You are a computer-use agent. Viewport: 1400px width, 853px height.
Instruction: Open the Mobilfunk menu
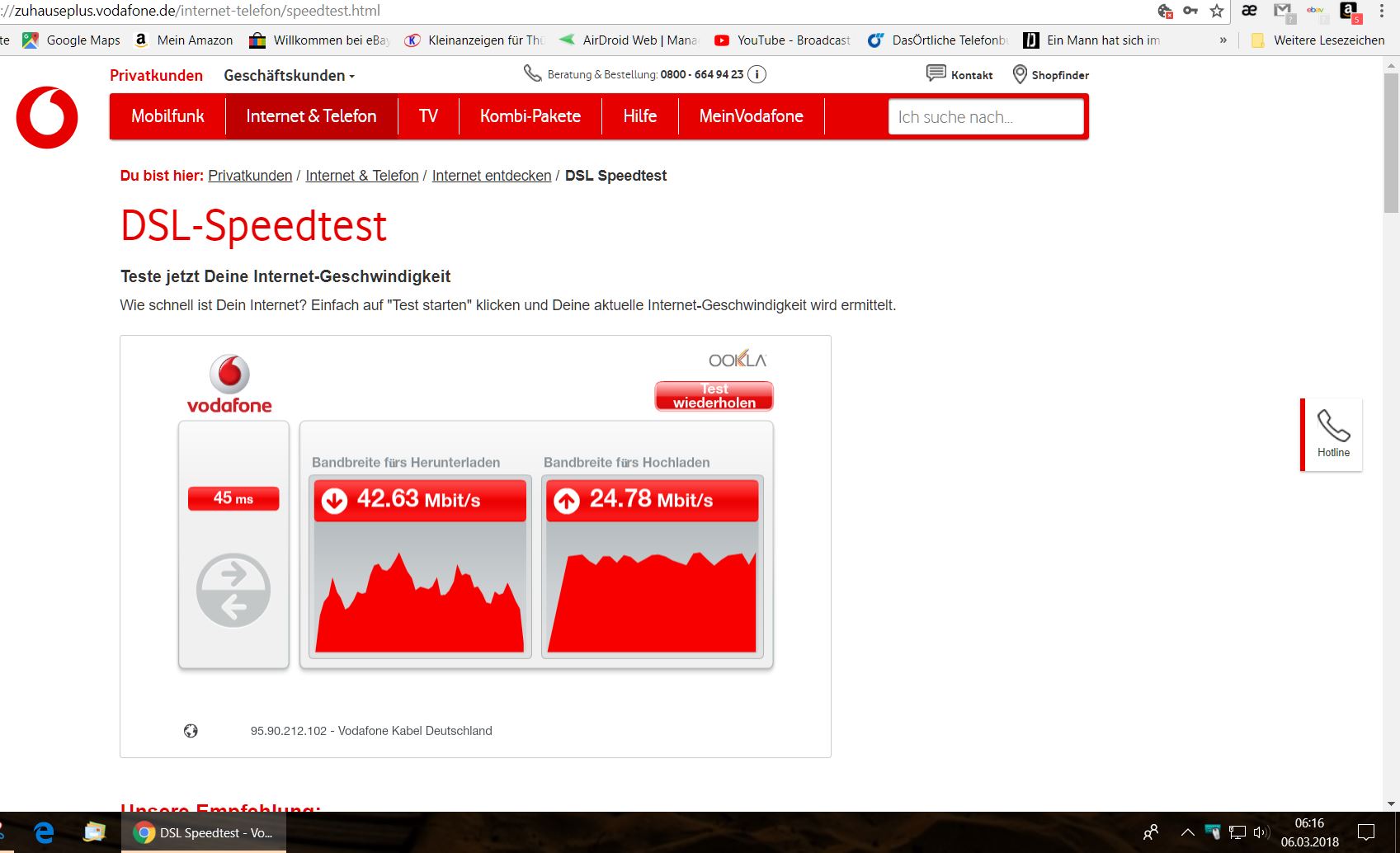167,116
